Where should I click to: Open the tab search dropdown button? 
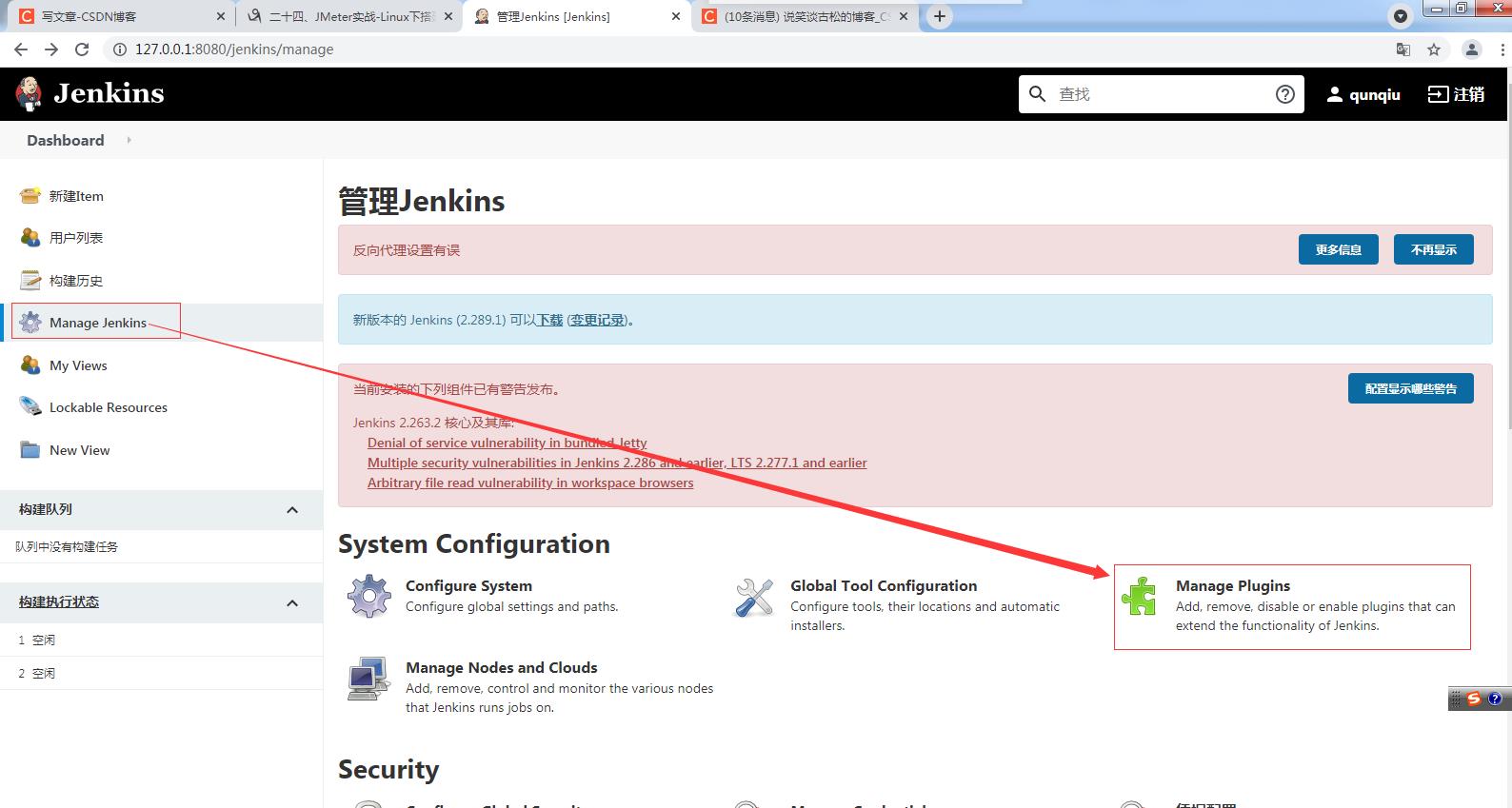pos(1401,16)
